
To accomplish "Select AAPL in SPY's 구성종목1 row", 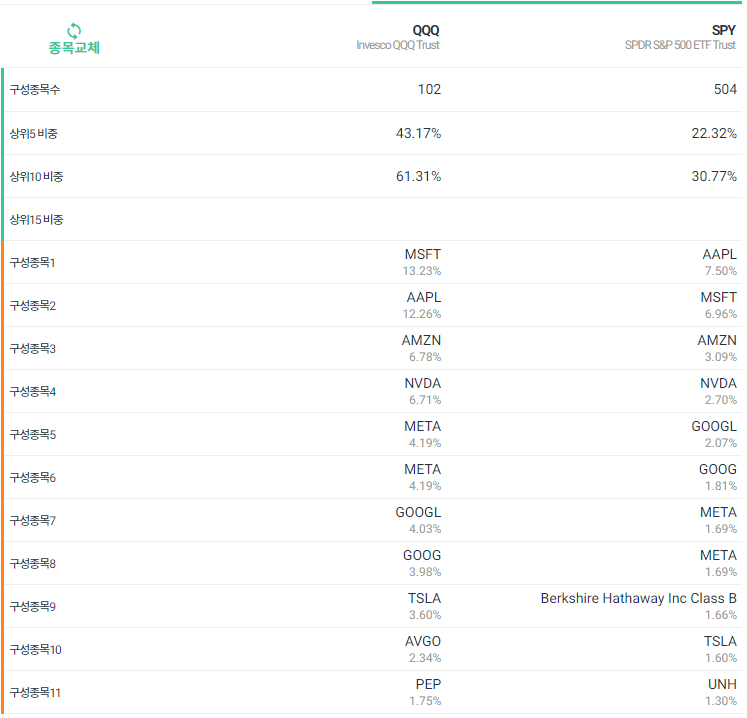I will (x=719, y=254).
